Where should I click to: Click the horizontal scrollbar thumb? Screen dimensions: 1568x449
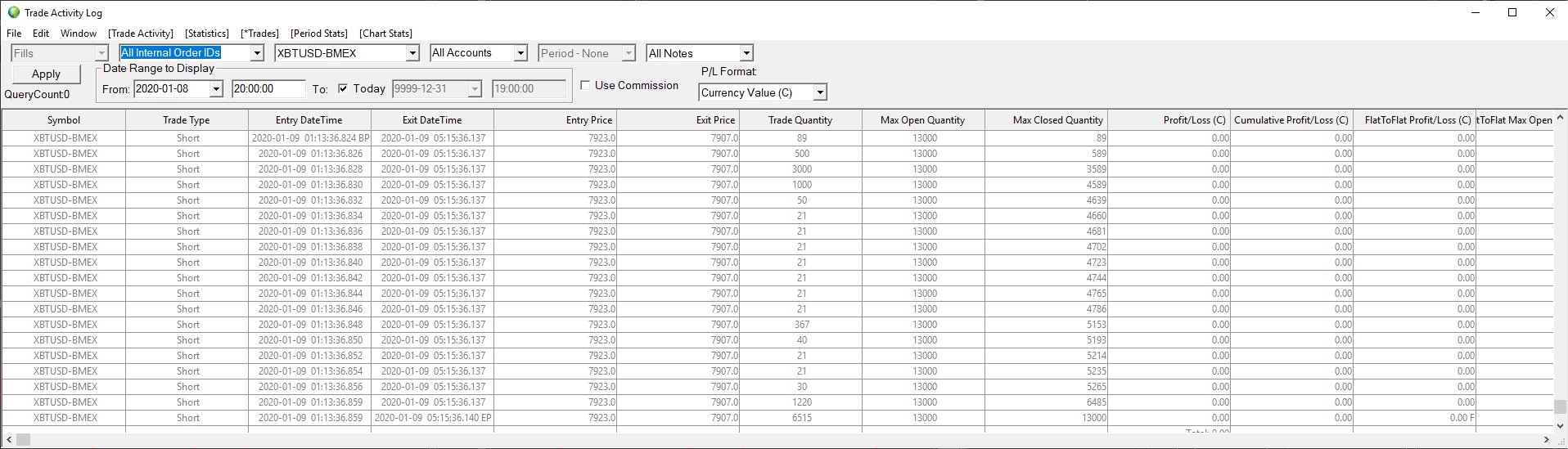point(23,440)
